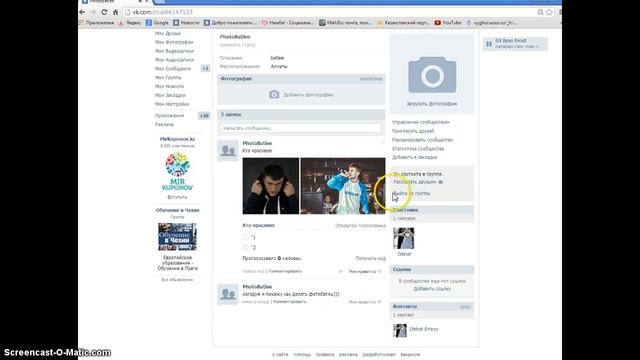The height and width of the screenshot is (360, 640).
Task: Click the Написать сообщение input field
Action: pyautogui.click(x=301, y=128)
